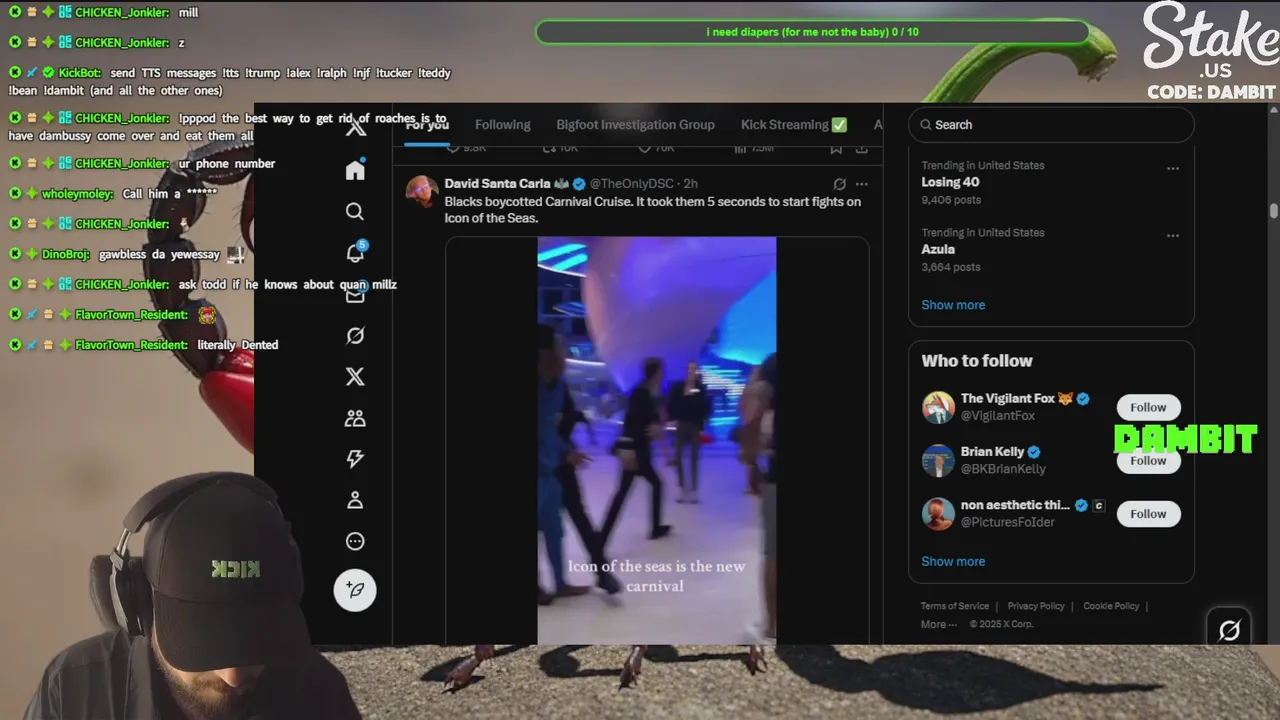Open more options for Losing 40 trend
Screen dimensions: 1280x720
(1173, 168)
